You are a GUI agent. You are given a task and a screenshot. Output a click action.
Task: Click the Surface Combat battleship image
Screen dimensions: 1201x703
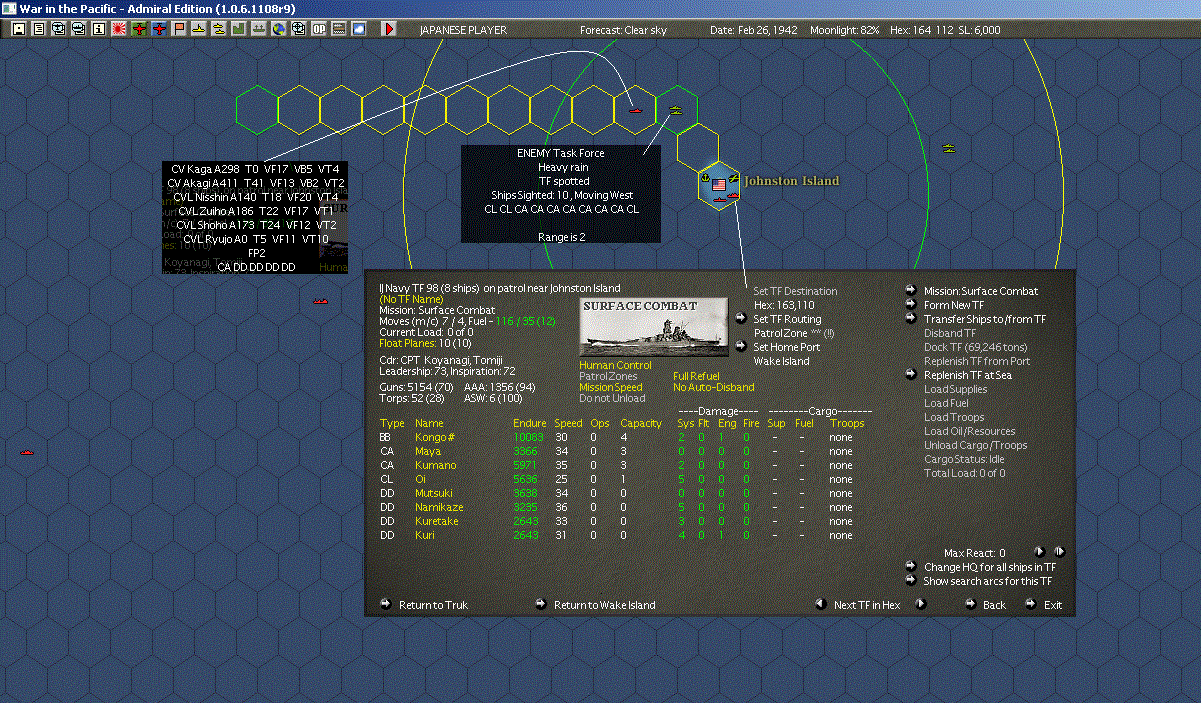pyautogui.click(x=654, y=326)
